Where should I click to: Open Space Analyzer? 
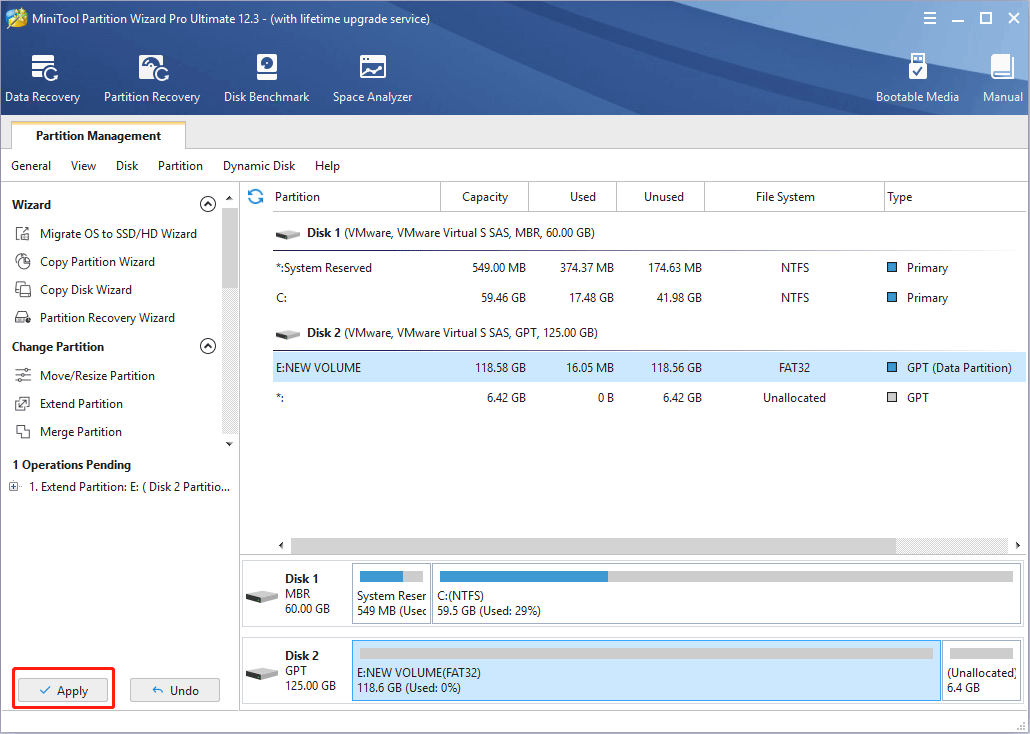tap(372, 78)
